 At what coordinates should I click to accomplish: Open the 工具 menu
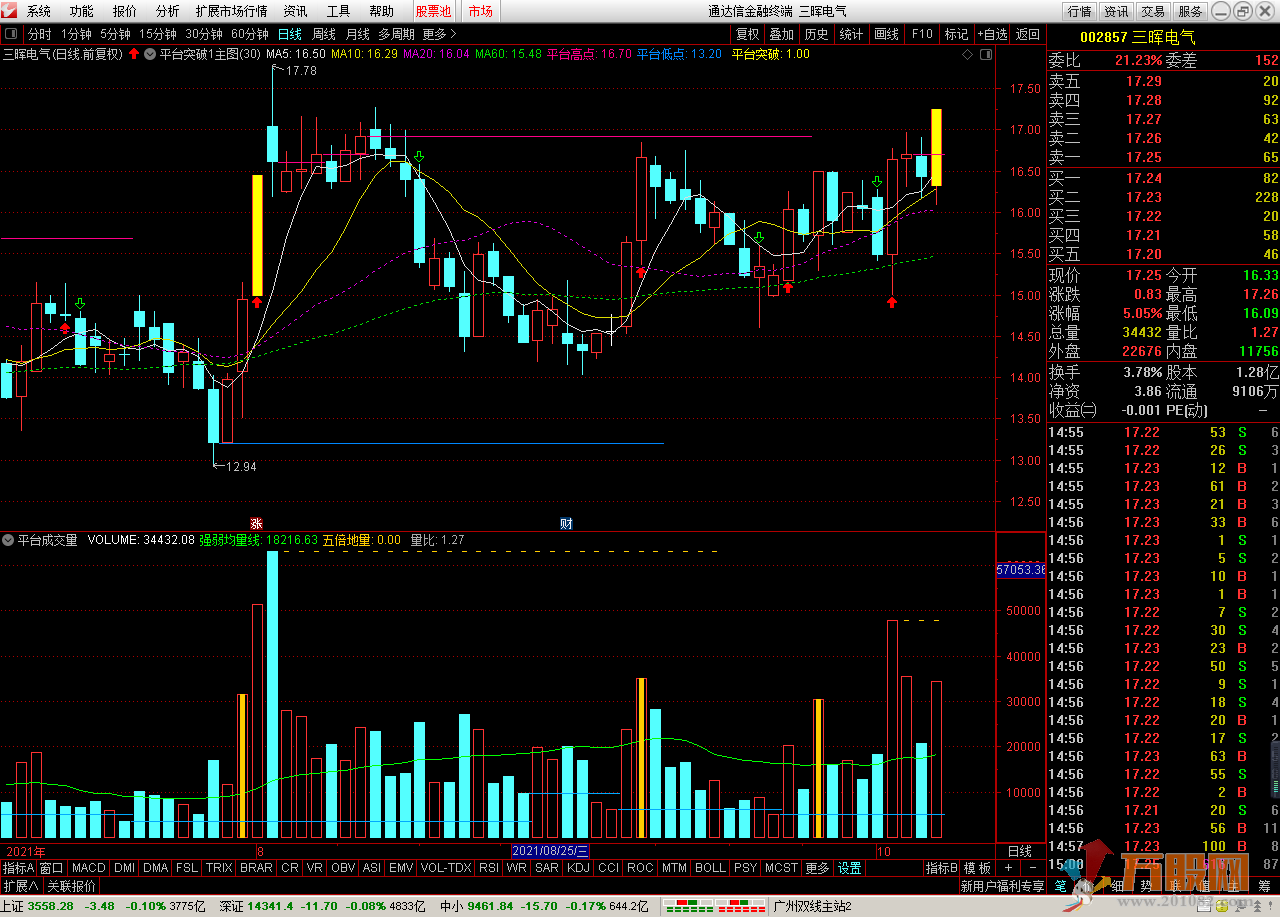(x=338, y=11)
